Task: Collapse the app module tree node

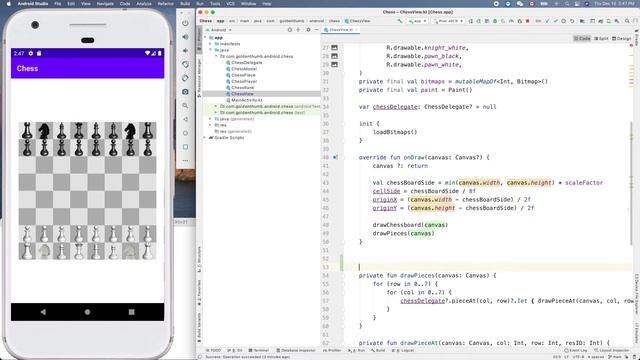Action: point(205,38)
